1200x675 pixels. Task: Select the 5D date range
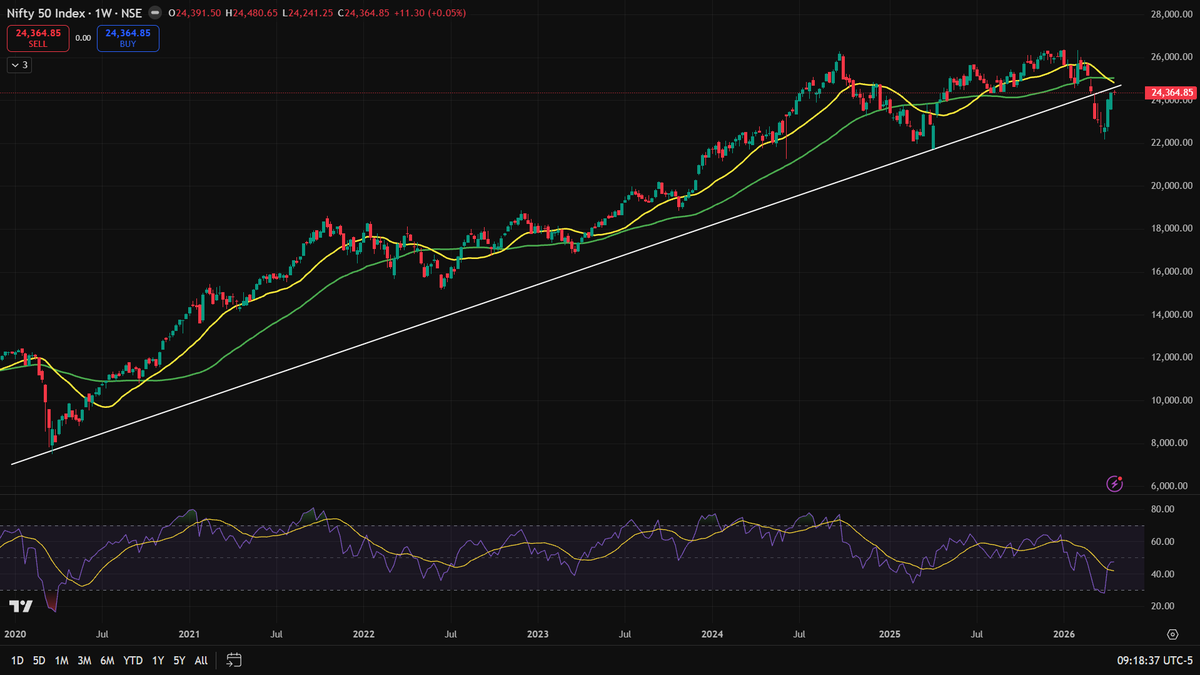point(39,660)
